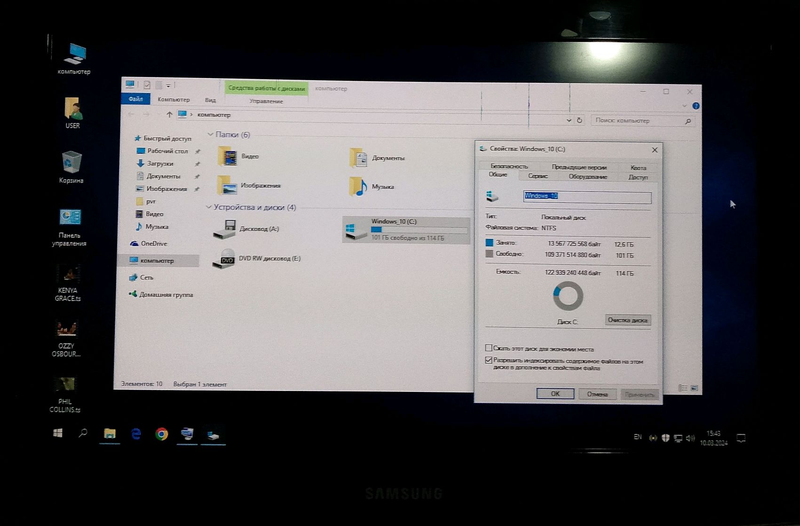Open the Вид ribbon tab
800x526 pixels.
(210, 100)
